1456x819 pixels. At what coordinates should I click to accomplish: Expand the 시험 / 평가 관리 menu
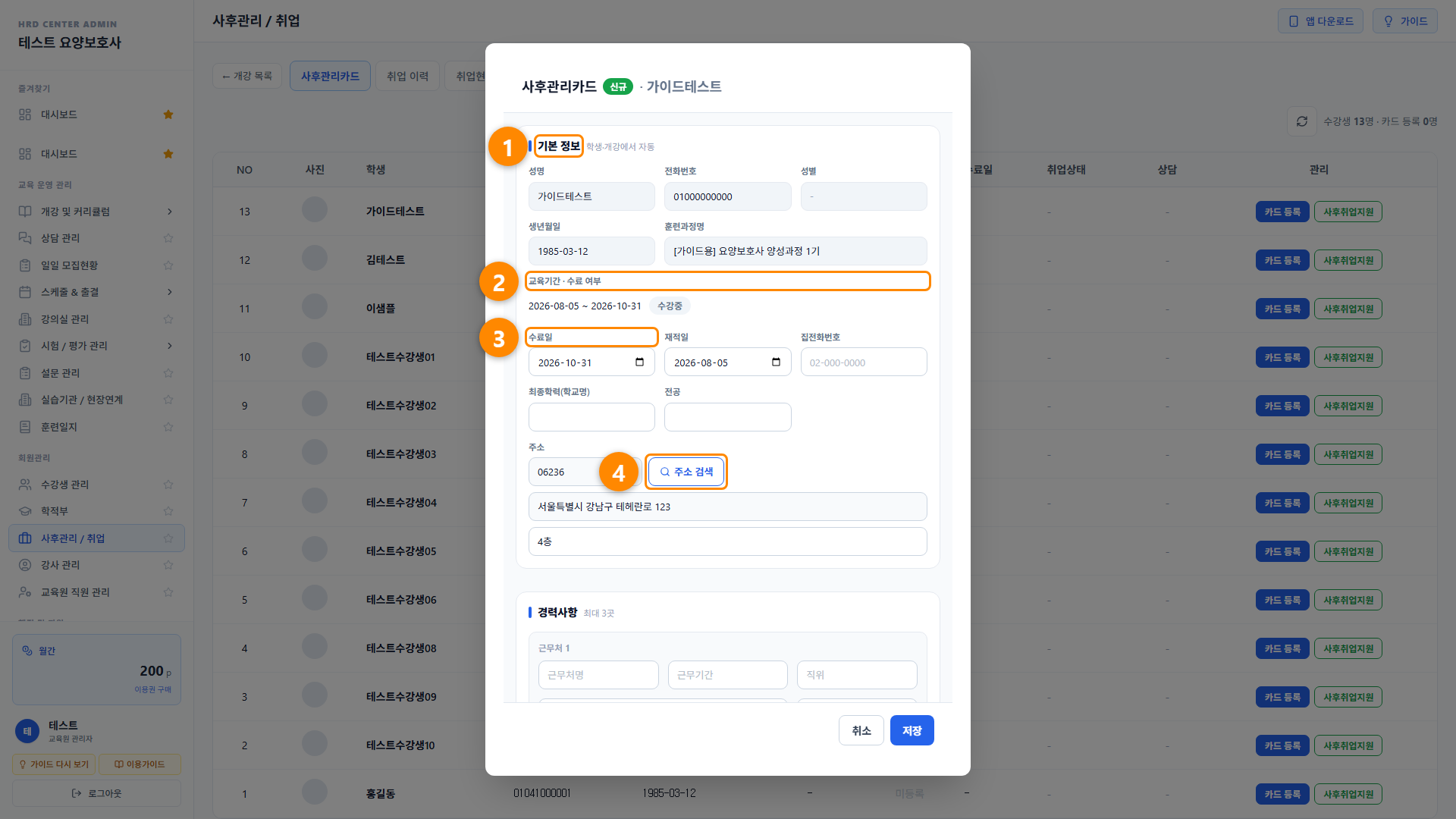coord(170,346)
